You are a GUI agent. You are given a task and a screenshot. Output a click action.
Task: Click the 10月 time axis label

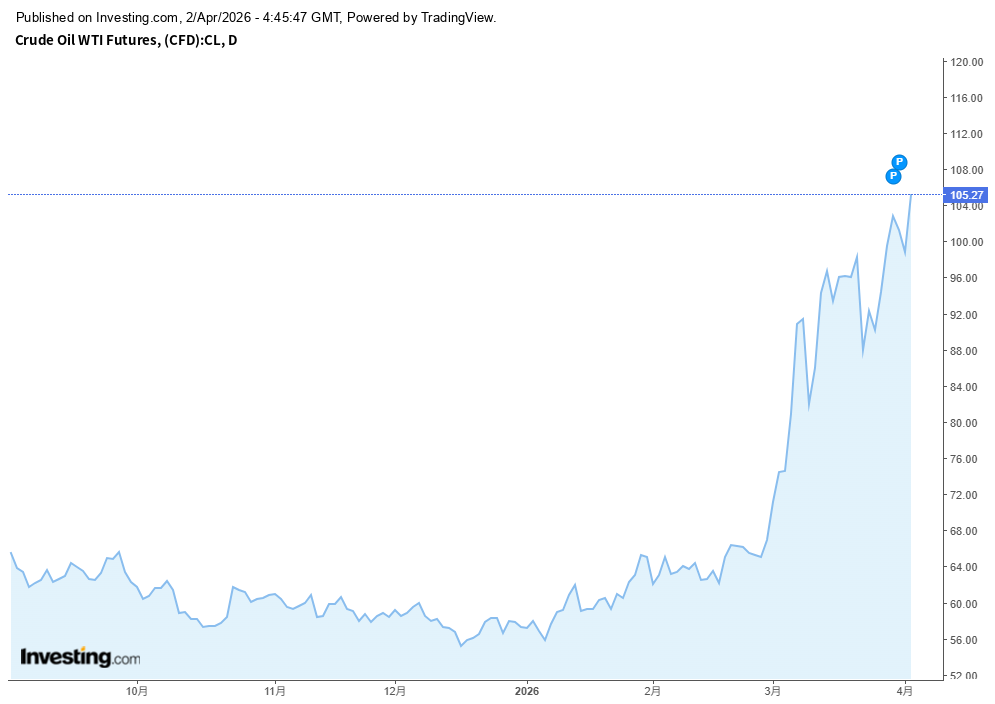138,690
